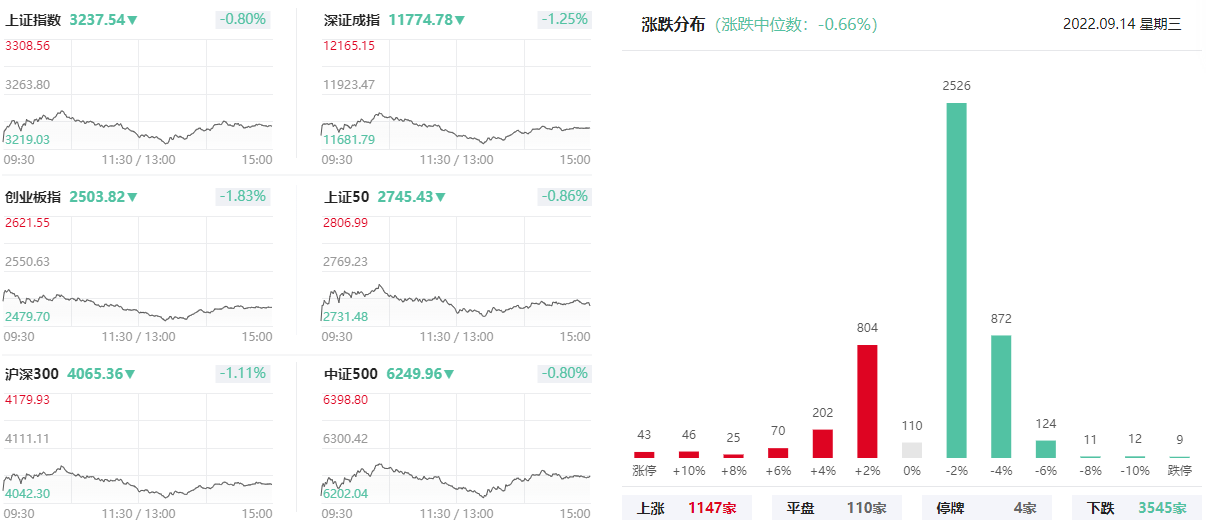Image resolution: width=1206 pixels, height=527 pixels.
Task: Open the 创业板指 index title
Action: 33,197
